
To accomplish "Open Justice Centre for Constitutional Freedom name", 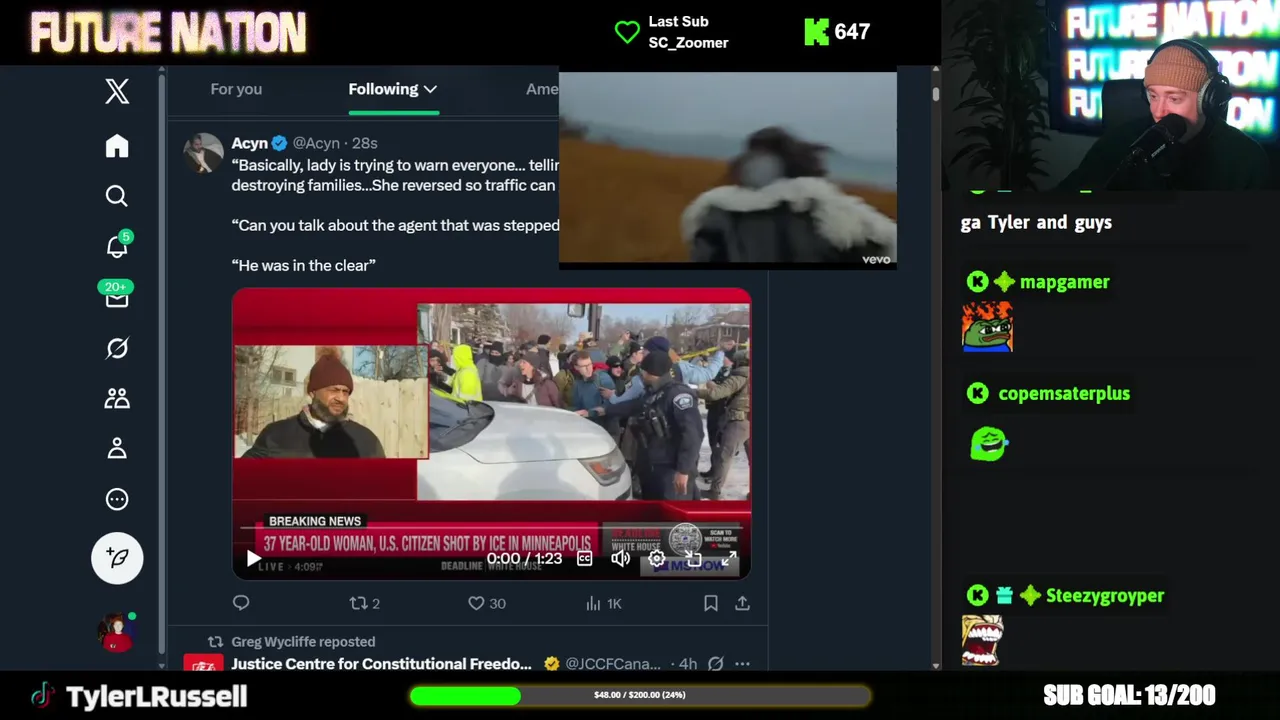I will pyautogui.click(x=381, y=664).
